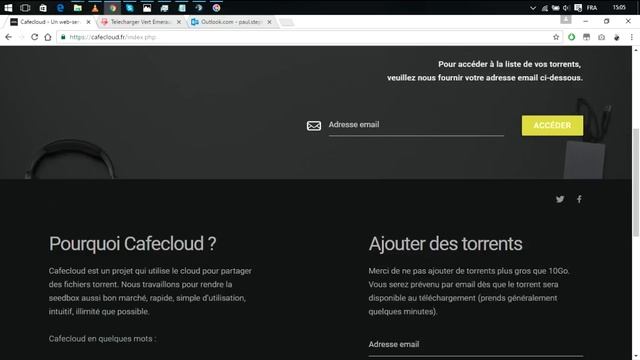Click the vertical page scrollbar thumb

pos(636,182)
